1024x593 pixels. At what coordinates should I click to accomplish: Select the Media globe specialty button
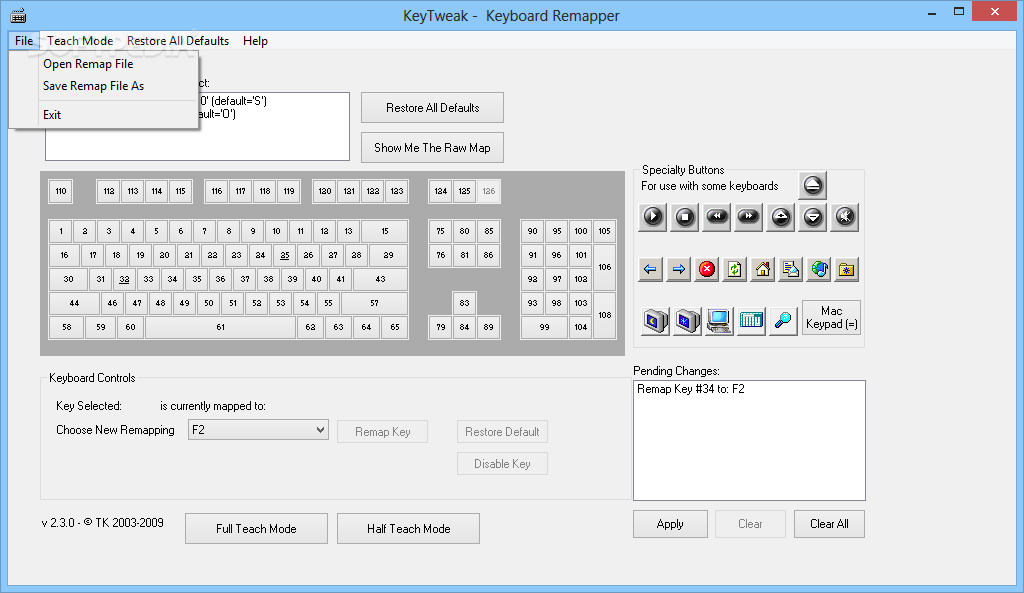coord(819,269)
